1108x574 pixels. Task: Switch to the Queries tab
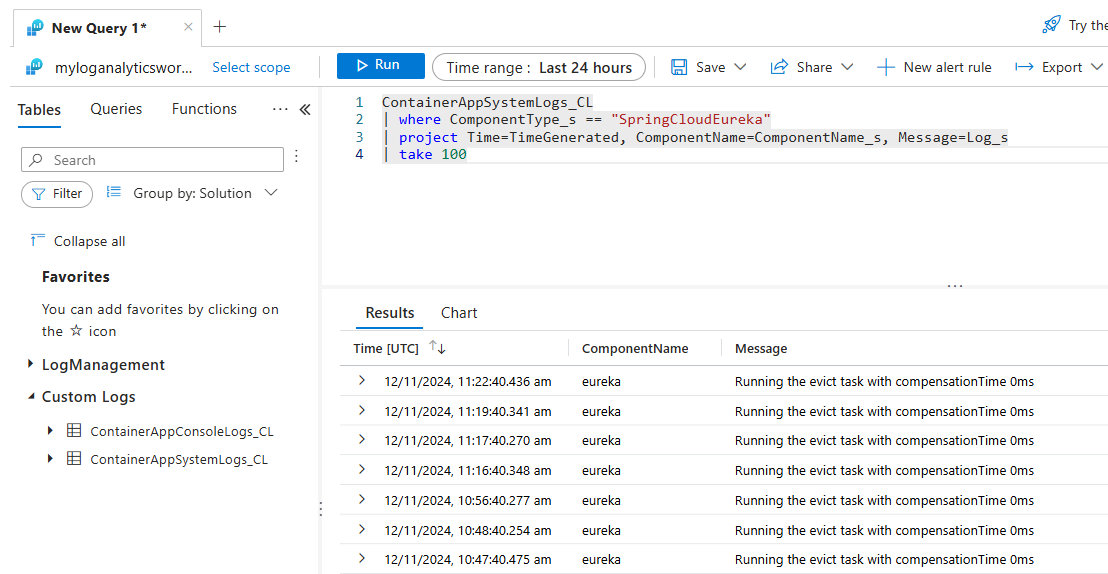tap(116, 109)
